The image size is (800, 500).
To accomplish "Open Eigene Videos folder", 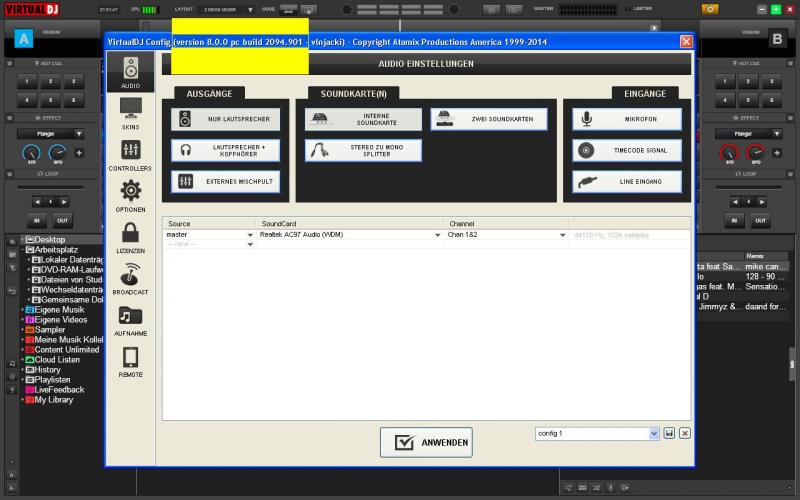I will click(61, 320).
